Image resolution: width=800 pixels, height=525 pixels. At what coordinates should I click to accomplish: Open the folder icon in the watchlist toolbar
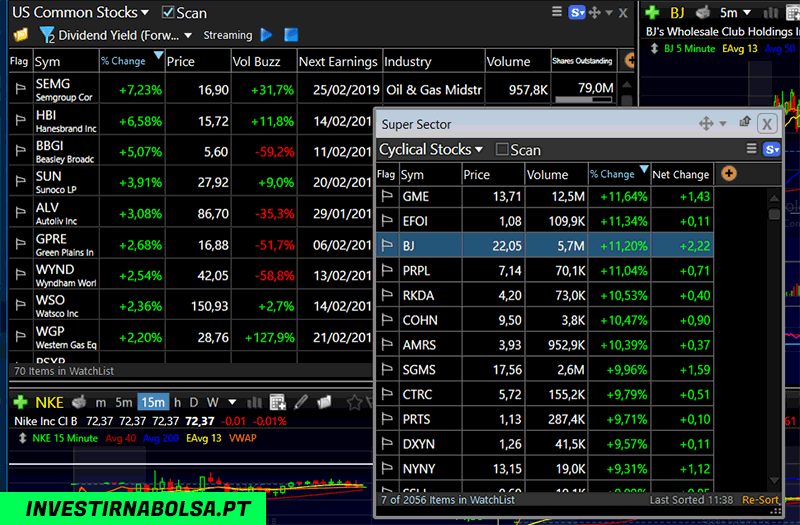(x=21, y=35)
